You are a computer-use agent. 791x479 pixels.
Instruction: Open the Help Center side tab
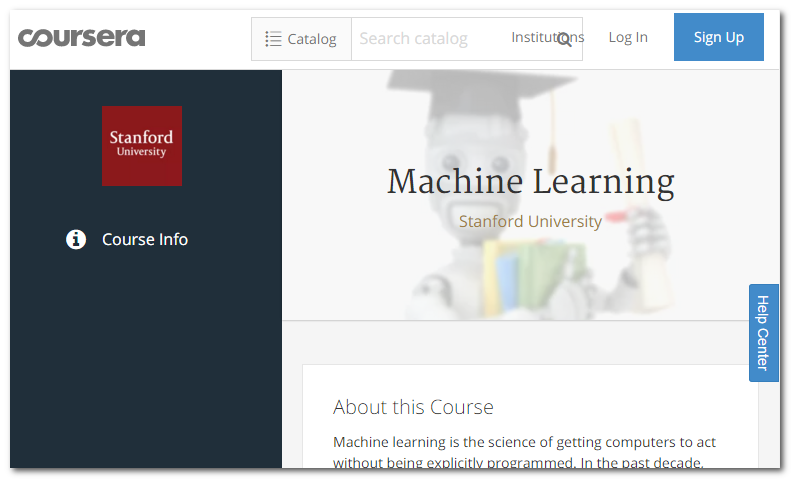763,333
